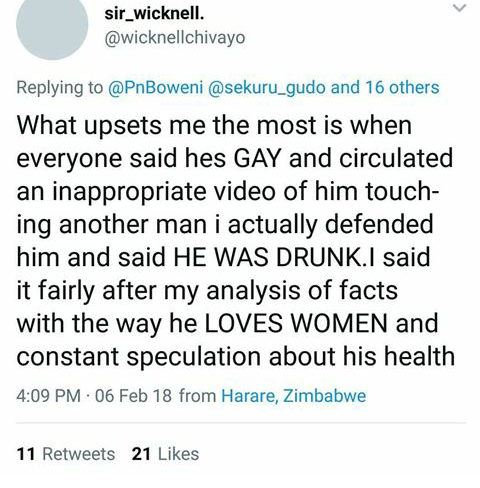Show the "and 16 others" recipients
Image resolution: width=480 pixels, height=488 pixels.
pyautogui.click(x=385, y=88)
